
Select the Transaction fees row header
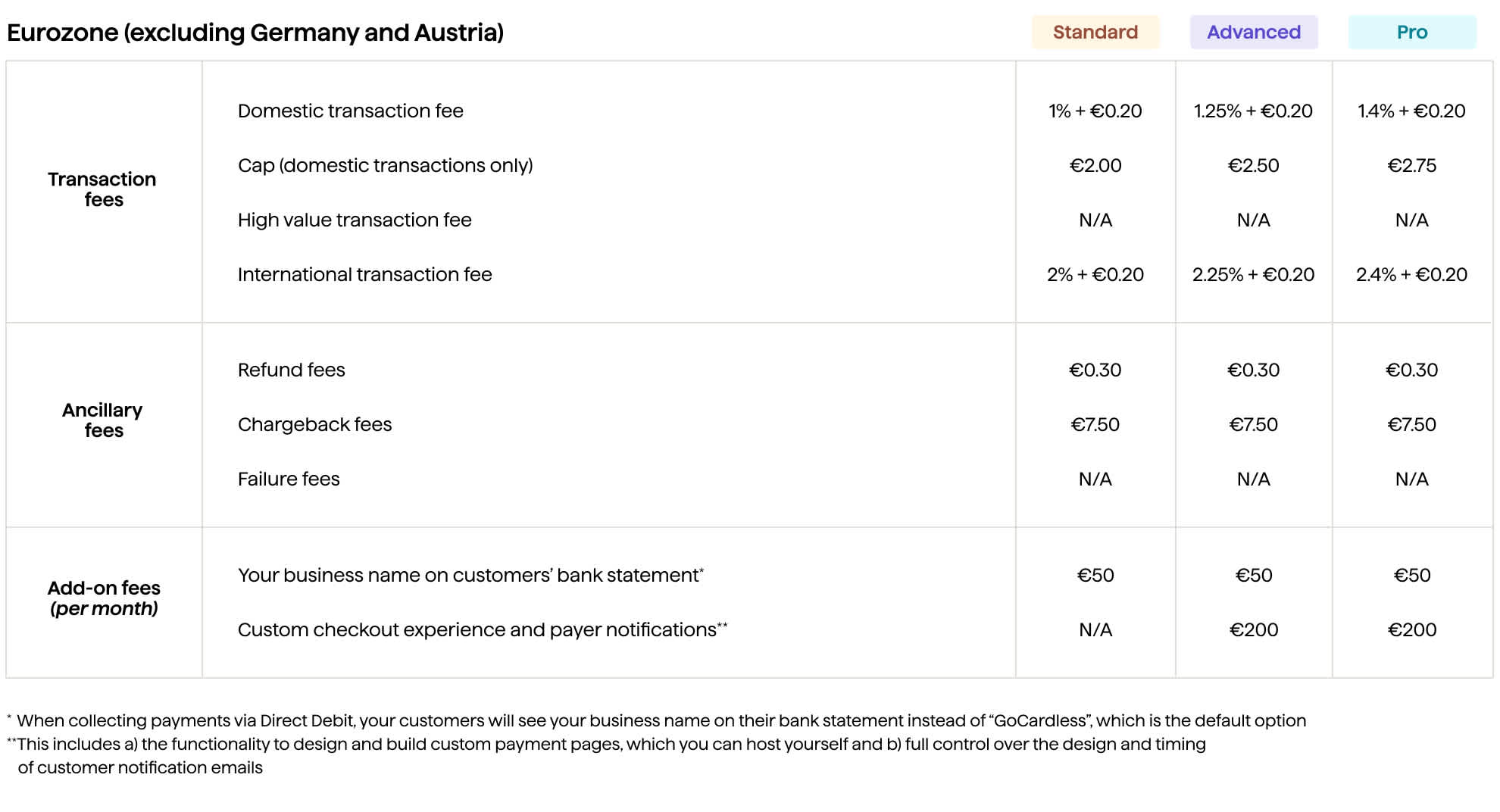(x=102, y=189)
